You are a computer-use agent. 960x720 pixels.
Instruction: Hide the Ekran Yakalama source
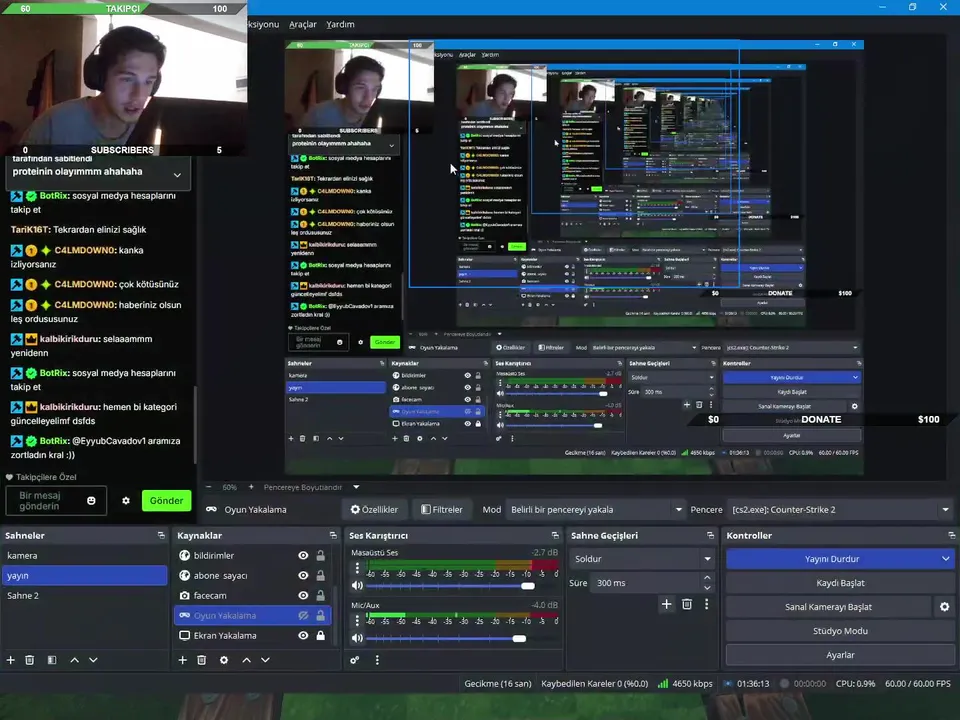303,636
